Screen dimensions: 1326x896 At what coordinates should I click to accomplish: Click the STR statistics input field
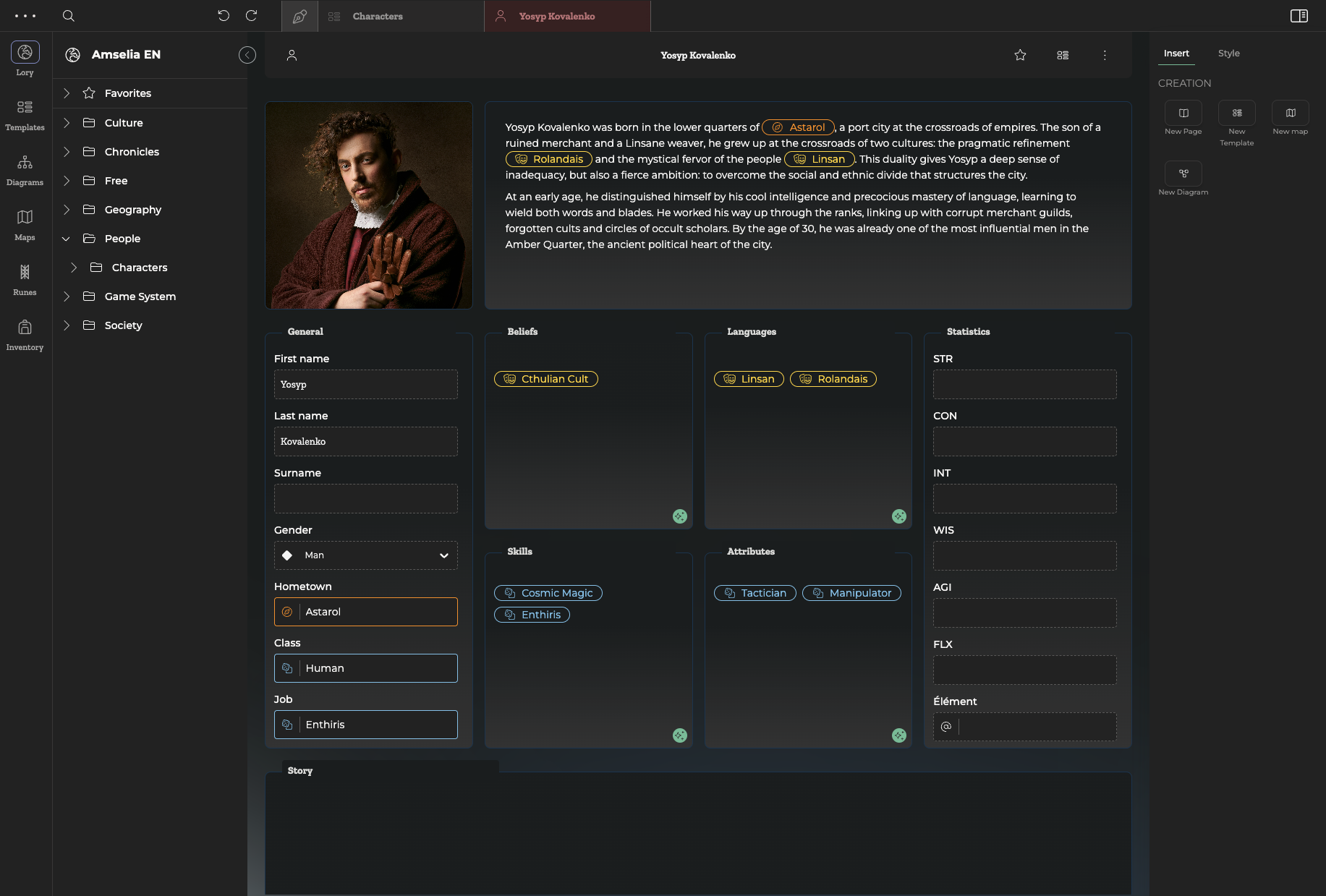1024,385
